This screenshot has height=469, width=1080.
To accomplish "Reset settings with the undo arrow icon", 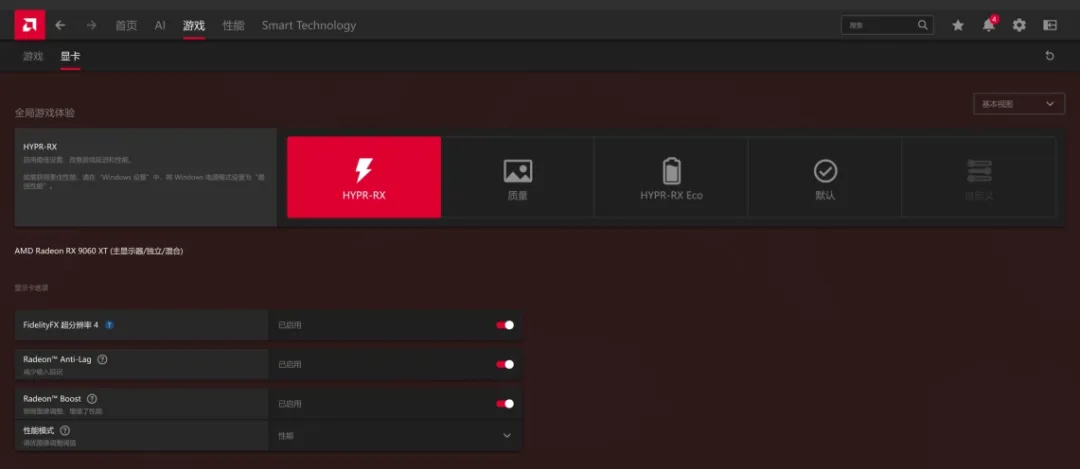I will 1050,56.
